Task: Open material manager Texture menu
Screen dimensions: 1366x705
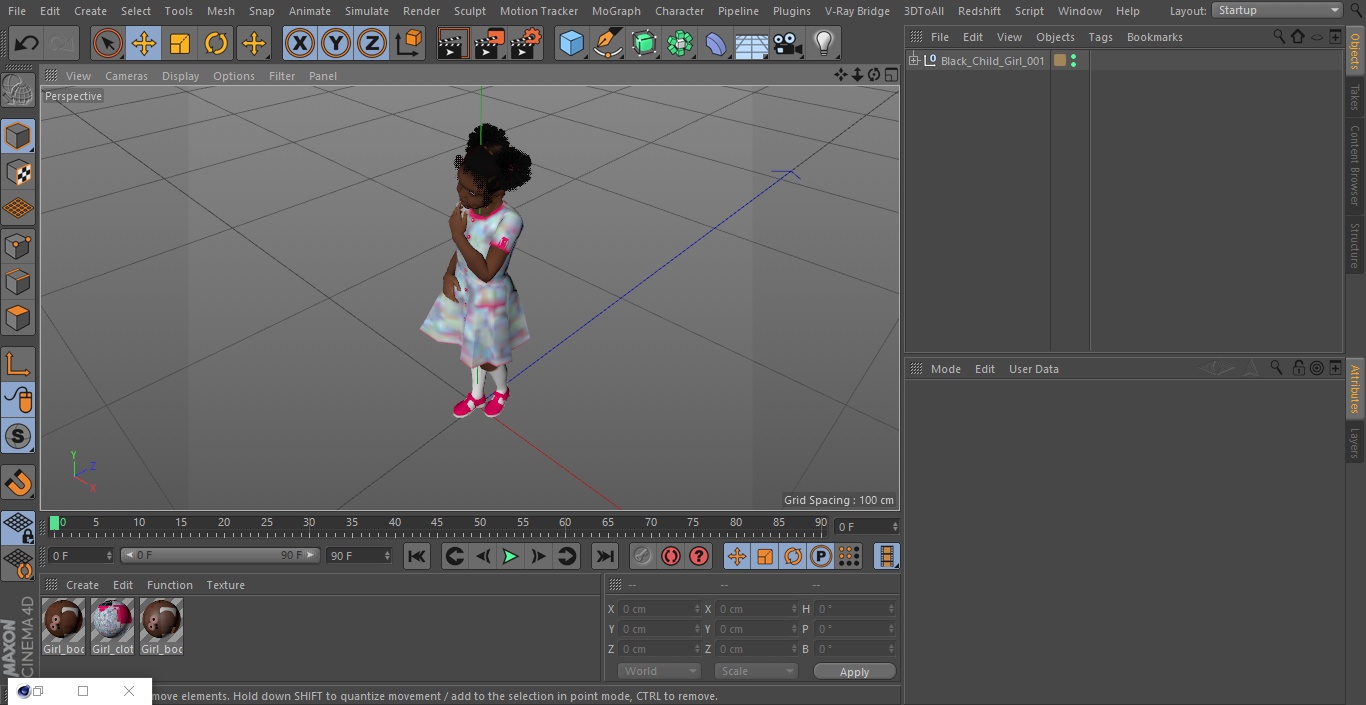Action: [x=225, y=585]
